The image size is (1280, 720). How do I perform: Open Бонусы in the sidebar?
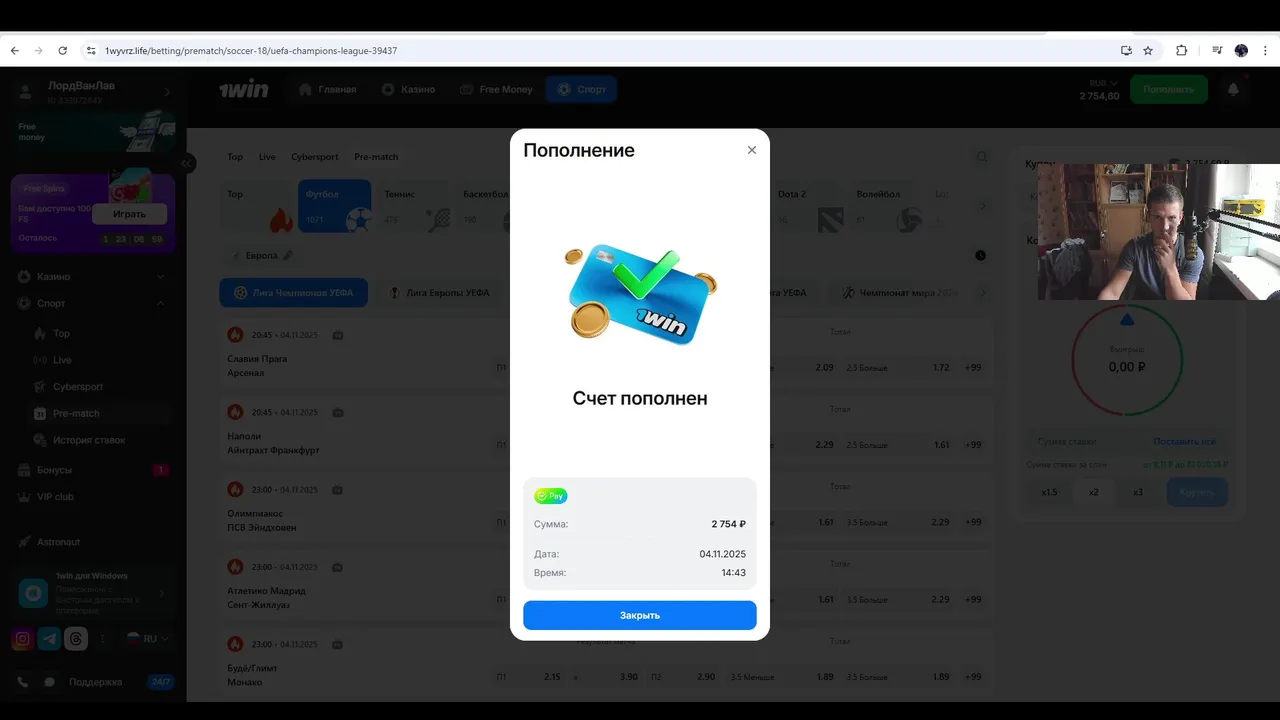[93, 470]
